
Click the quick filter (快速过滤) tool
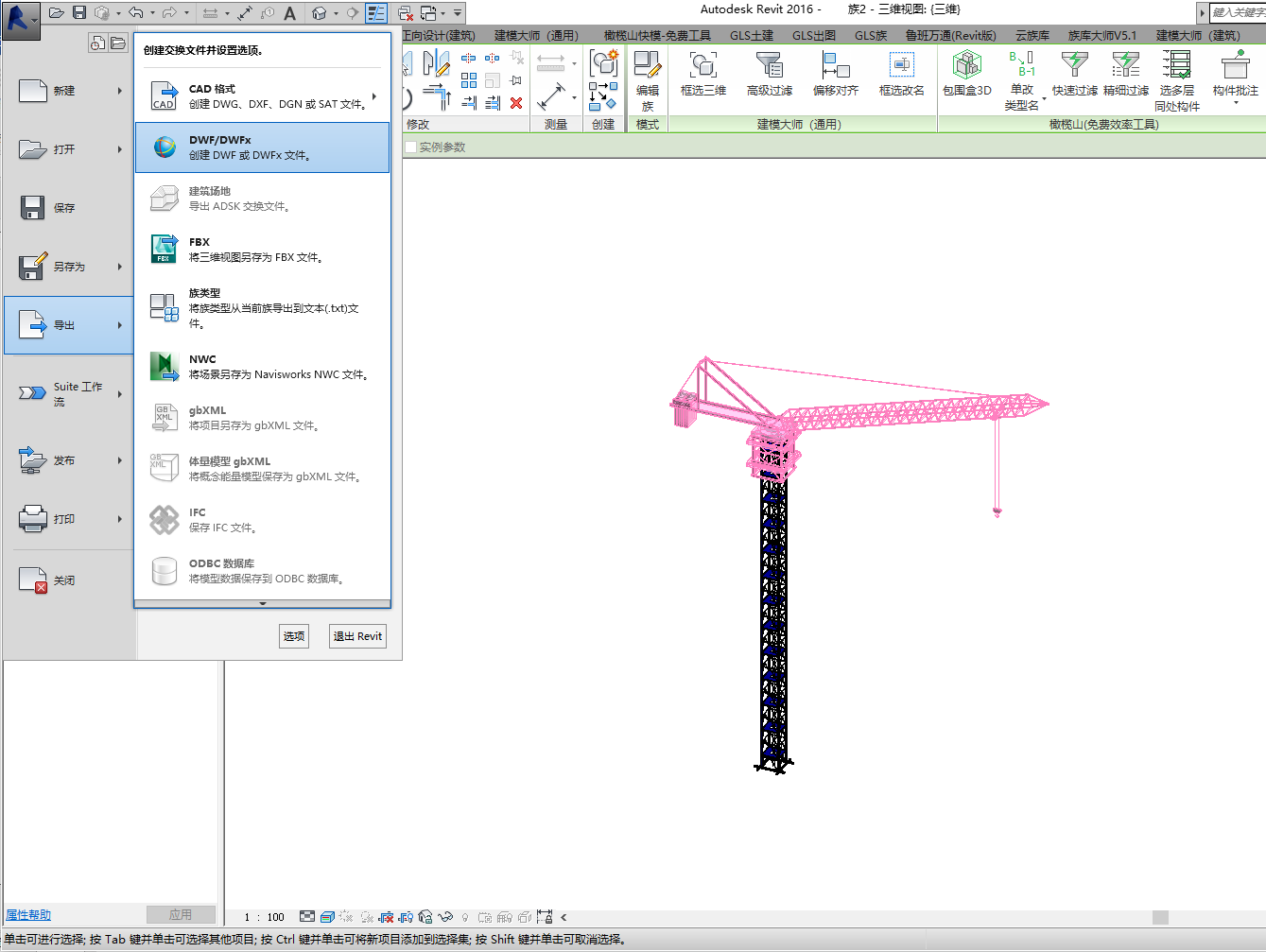(x=1075, y=74)
